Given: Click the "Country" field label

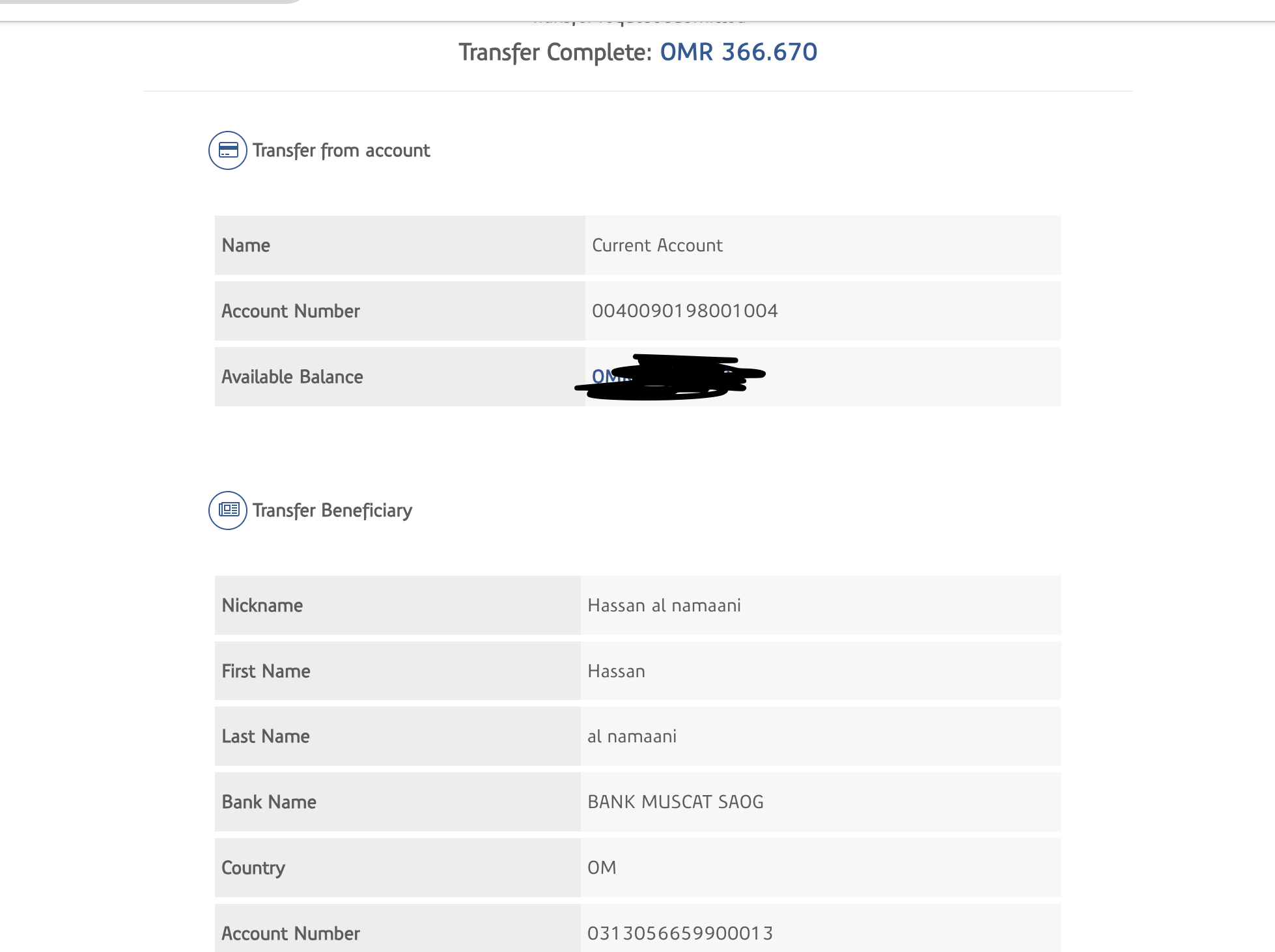Looking at the screenshot, I should (253, 868).
